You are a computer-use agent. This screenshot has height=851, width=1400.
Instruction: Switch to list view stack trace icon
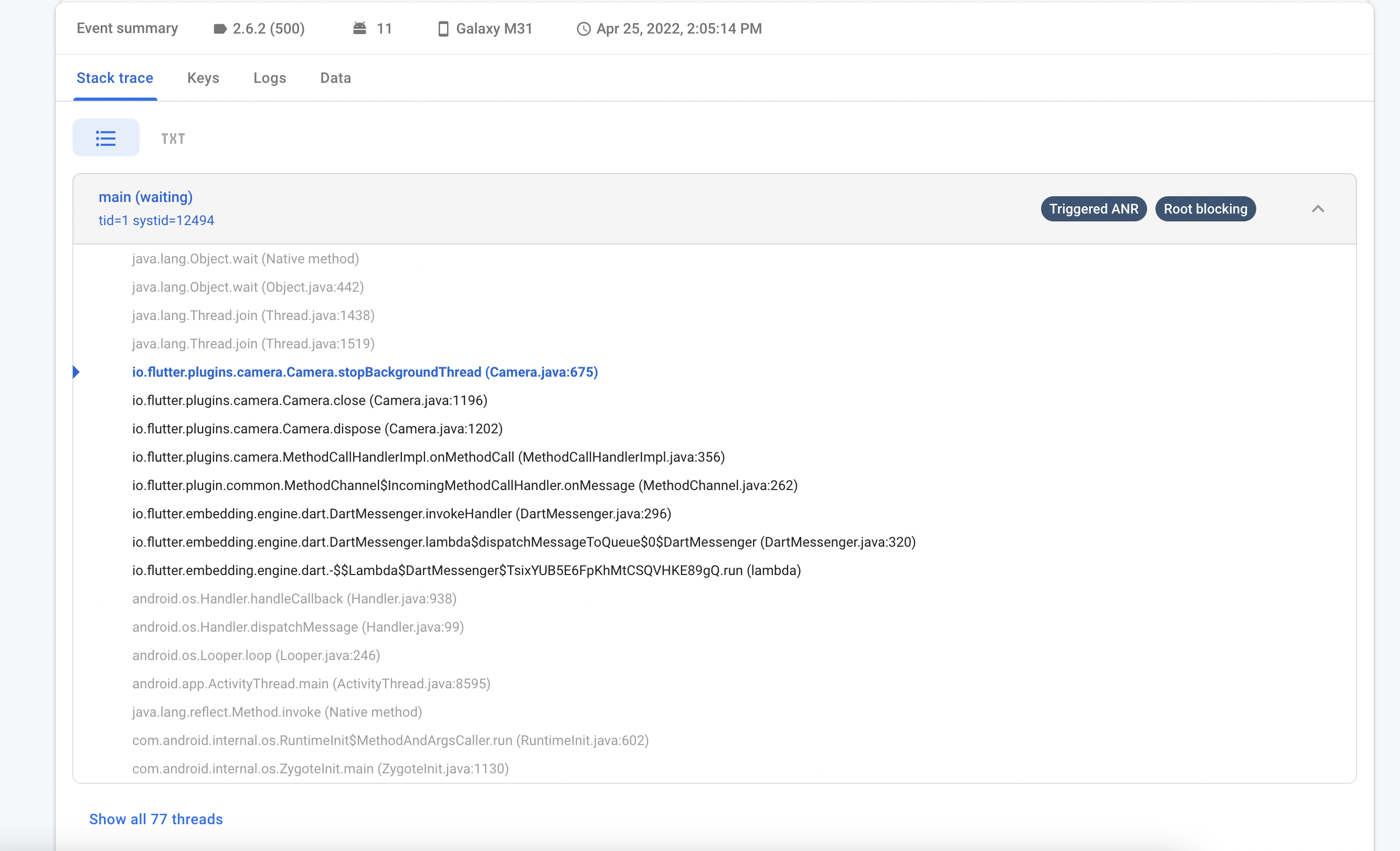point(105,138)
